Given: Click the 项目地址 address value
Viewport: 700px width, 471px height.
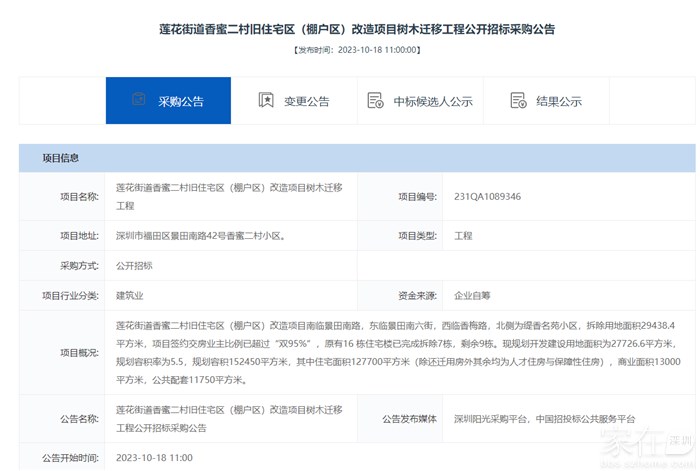Looking at the screenshot, I should [x=200, y=236].
